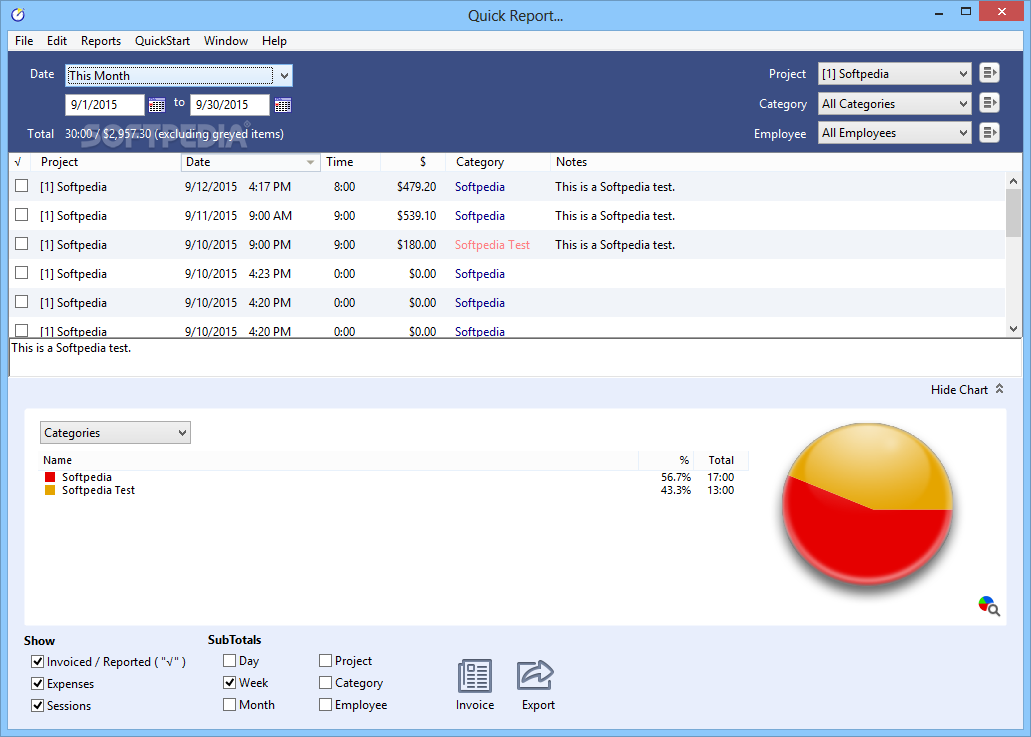This screenshot has width=1031, height=737.
Task: Toggle Invoiced / Reported checkbox
Action: [x=37, y=661]
